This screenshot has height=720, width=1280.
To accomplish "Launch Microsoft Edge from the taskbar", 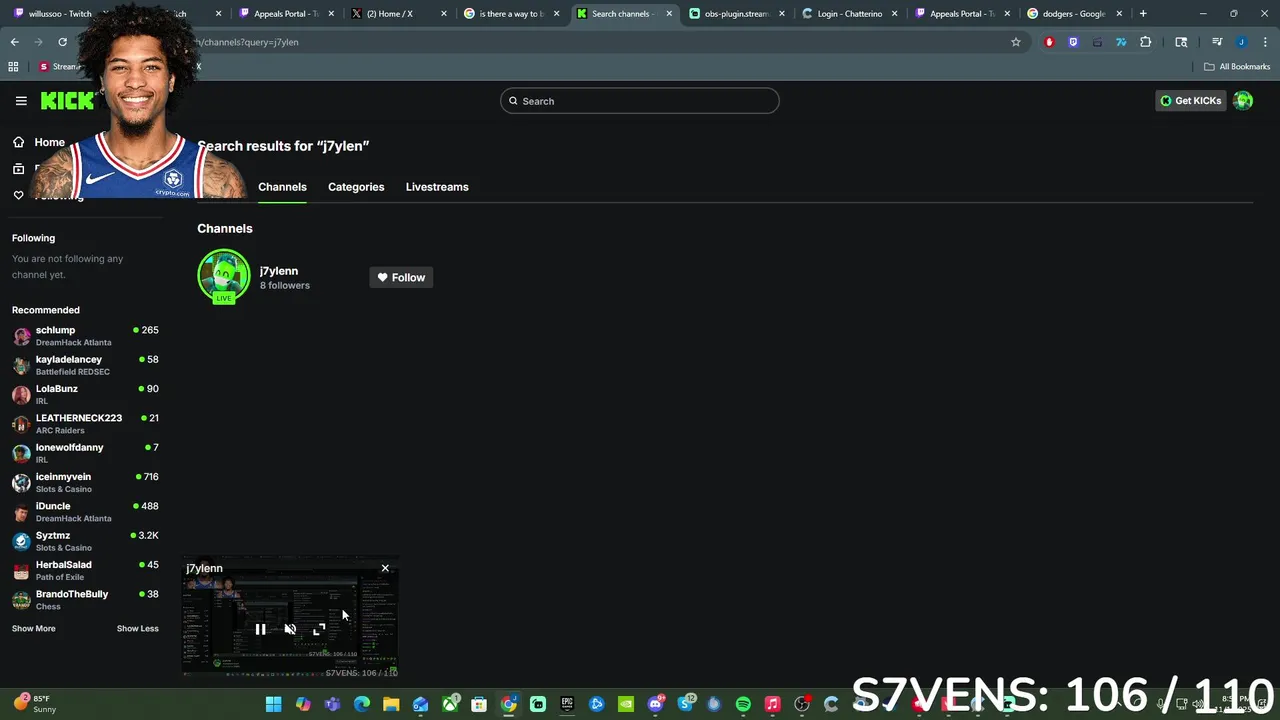I will click(x=362, y=704).
